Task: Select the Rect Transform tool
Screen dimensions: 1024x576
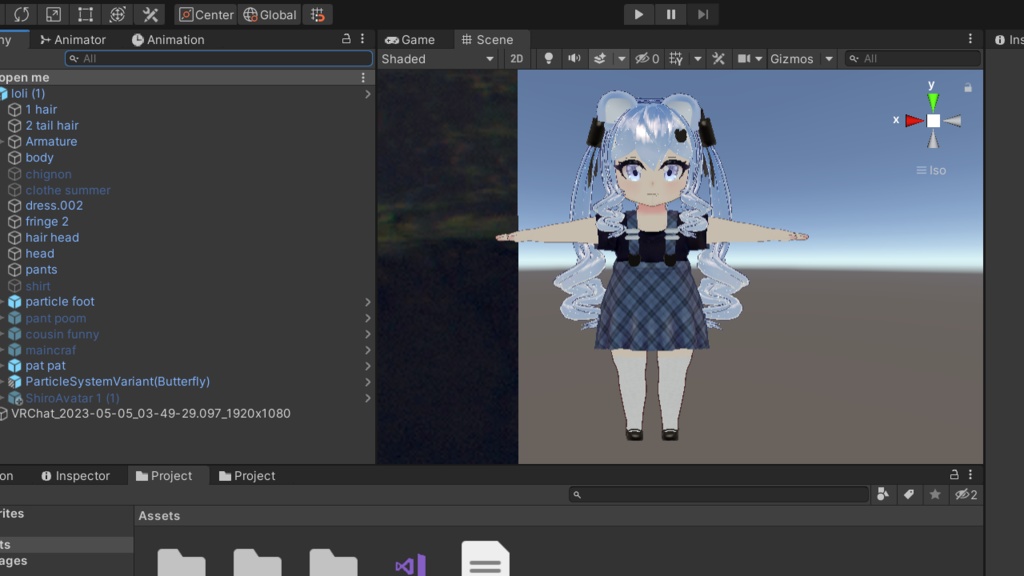Action: (85, 14)
